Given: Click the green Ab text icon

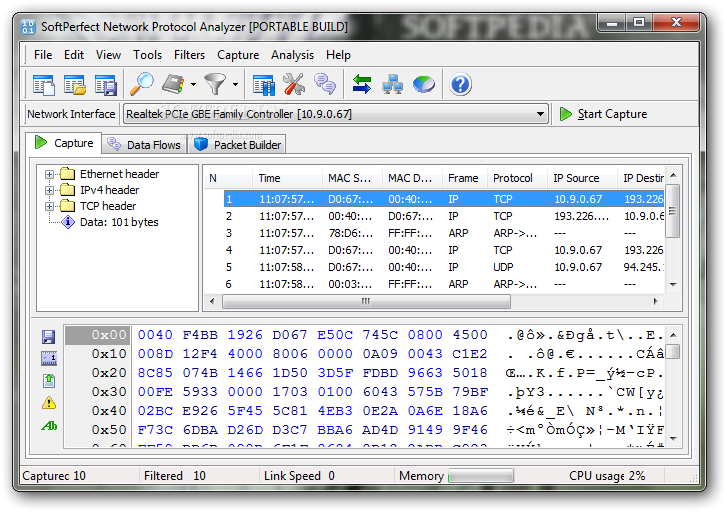Looking at the screenshot, I should pyautogui.click(x=49, y=425).
